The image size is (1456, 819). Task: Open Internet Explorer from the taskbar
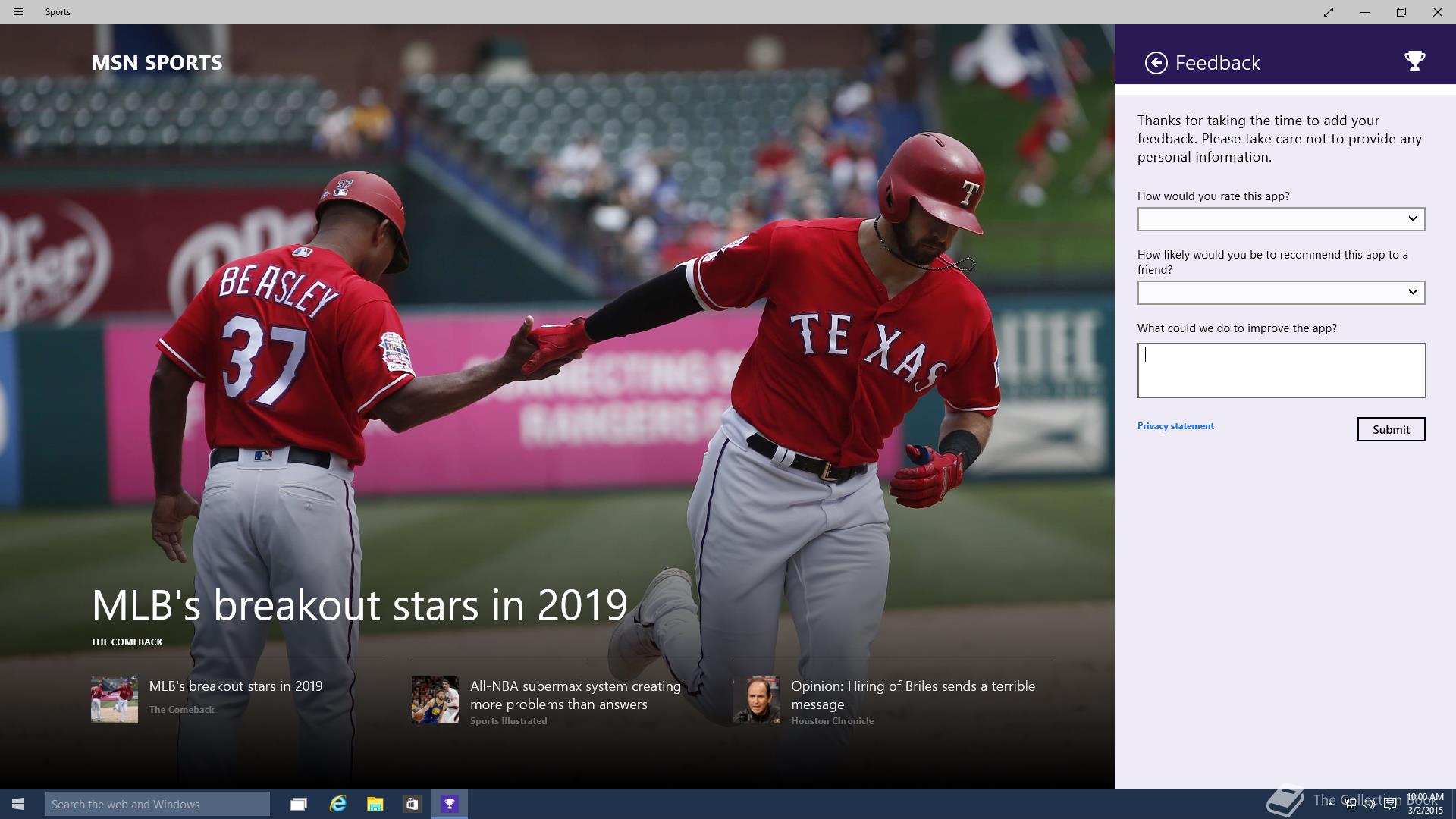tap(338, 804)
